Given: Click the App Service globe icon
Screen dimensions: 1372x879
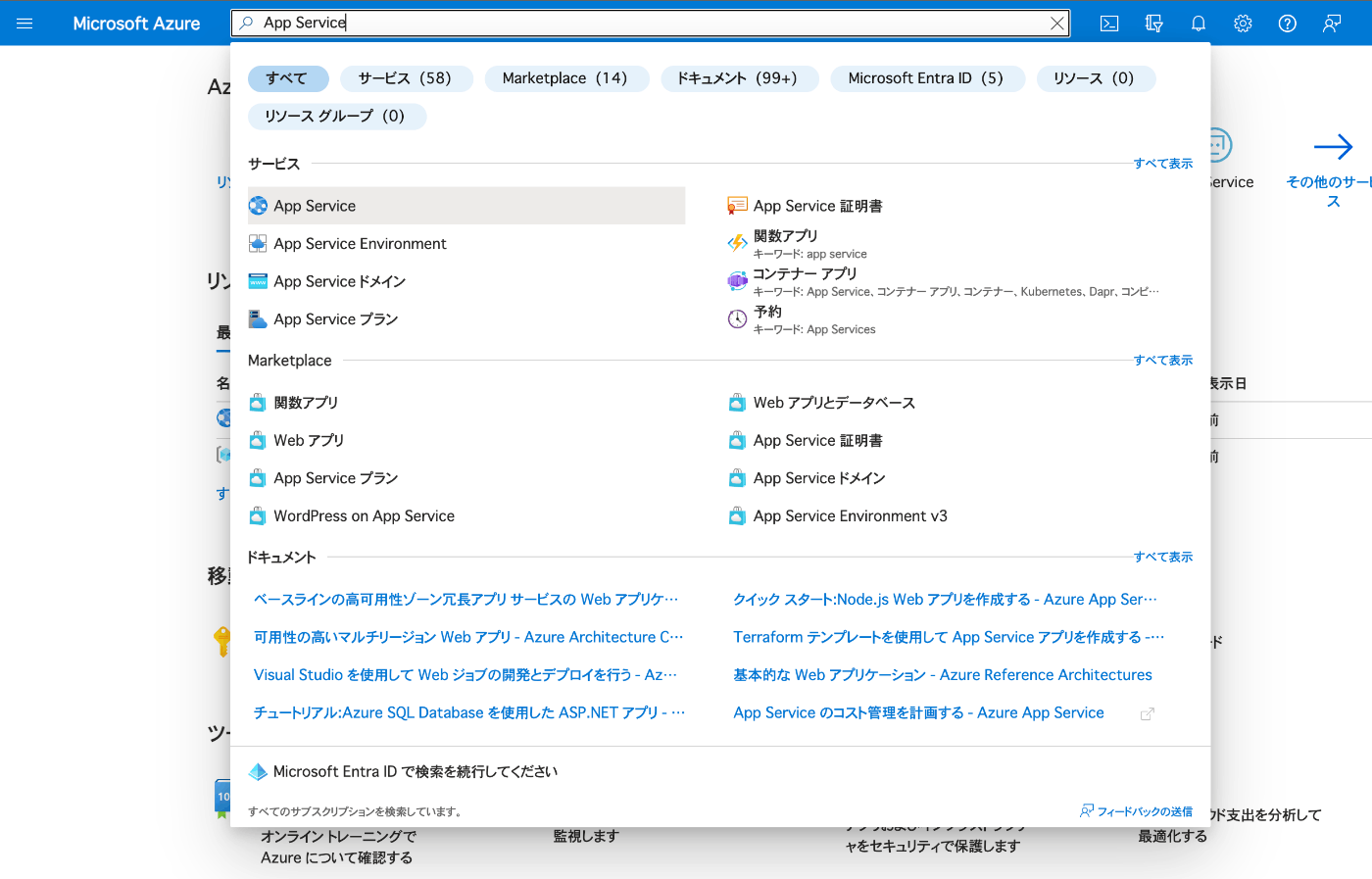Looking at the screenshot, I should coord(258,206).
